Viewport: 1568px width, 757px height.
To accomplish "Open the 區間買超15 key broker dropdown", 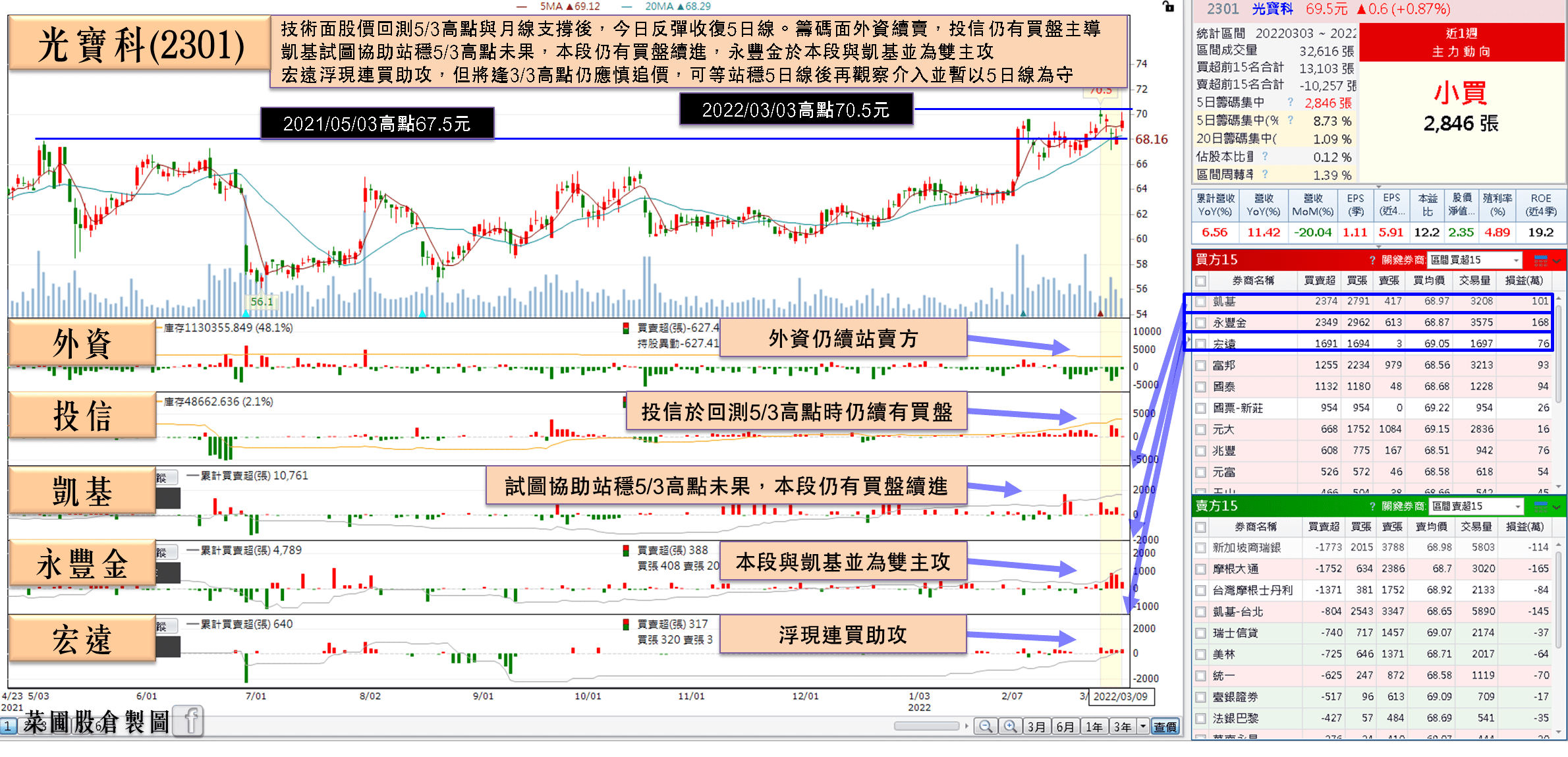I will [x=1475, y=260].
